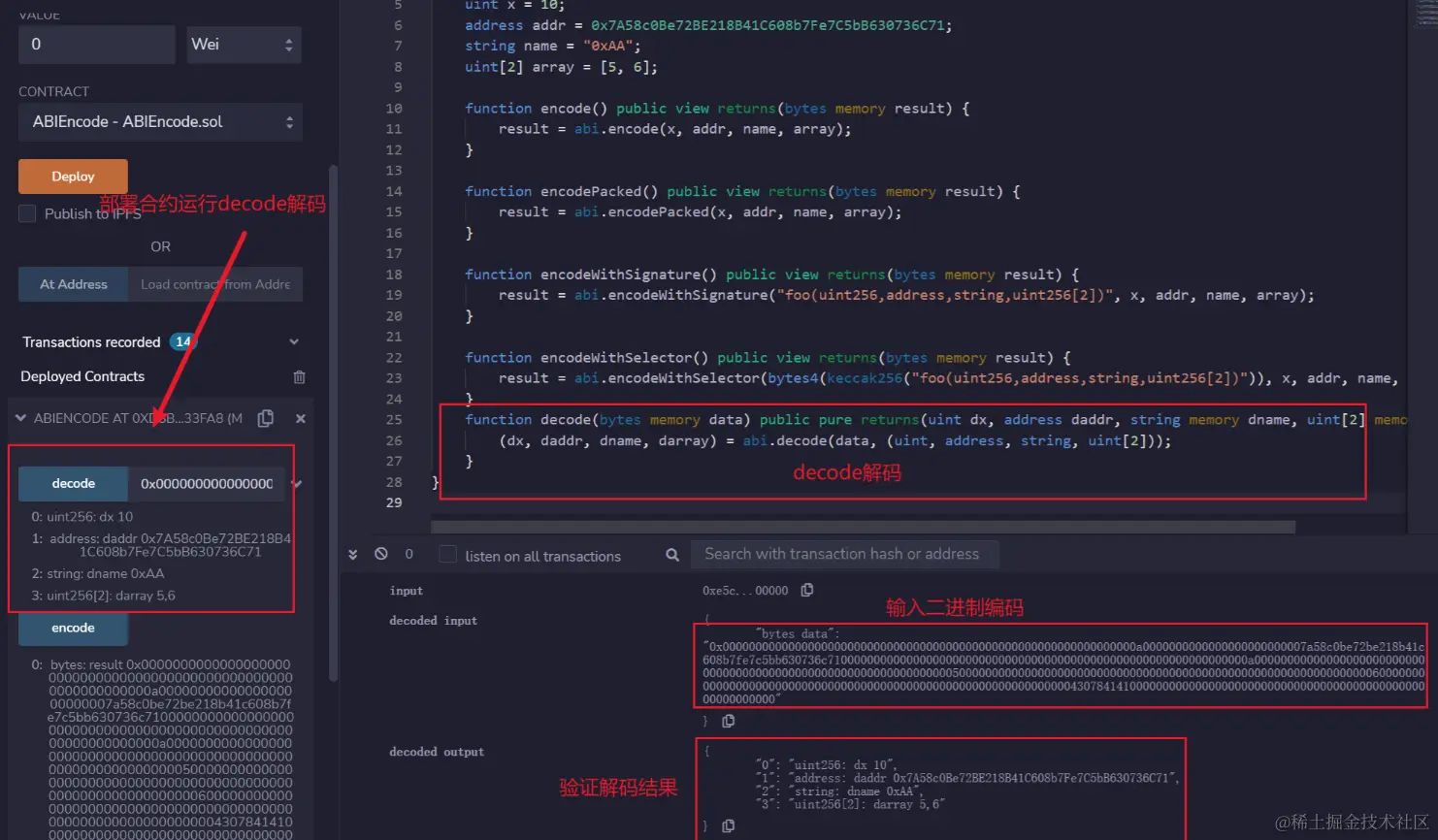Click the 'string name = "0xAA"' line
1438x840 pixels.
point(553,47)
